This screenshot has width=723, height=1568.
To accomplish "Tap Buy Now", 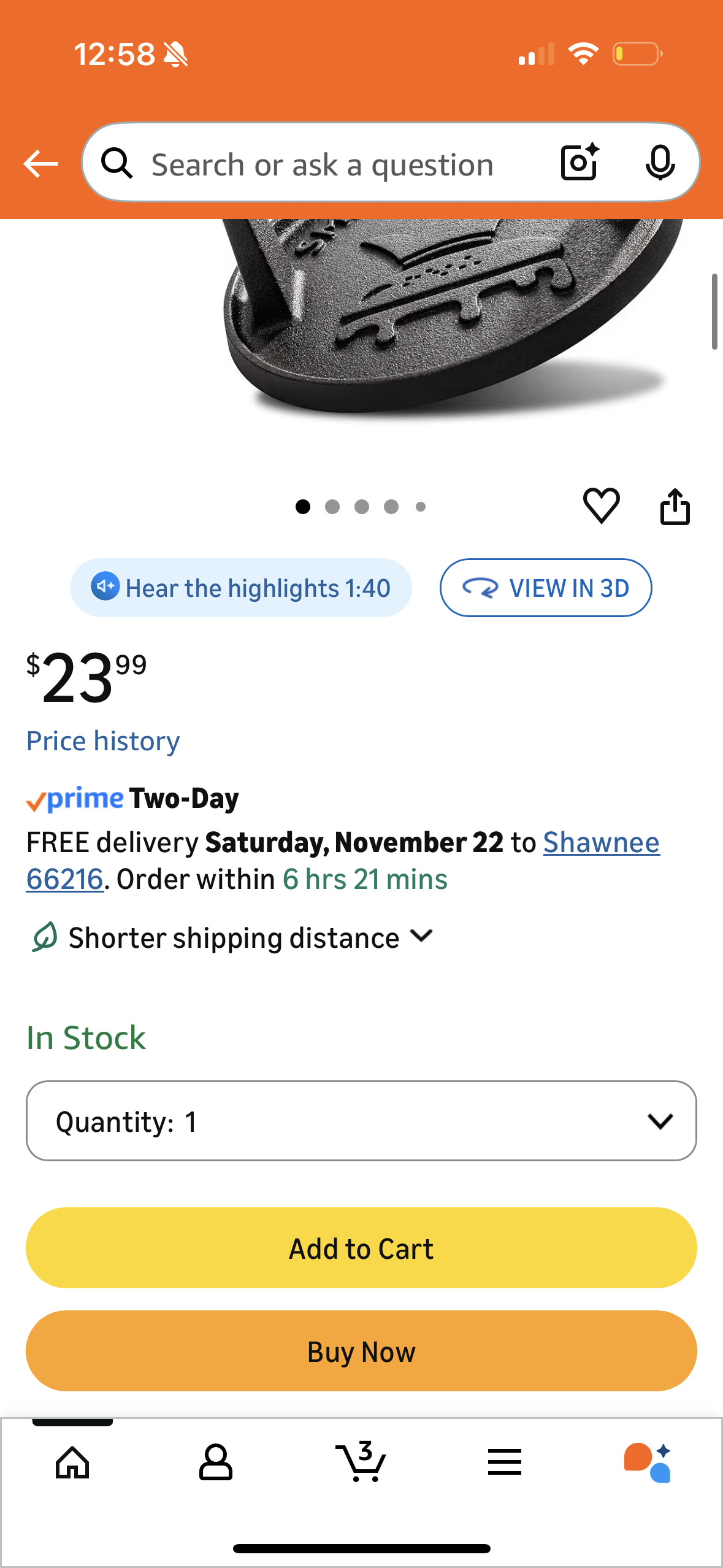I will (361, 1351).
